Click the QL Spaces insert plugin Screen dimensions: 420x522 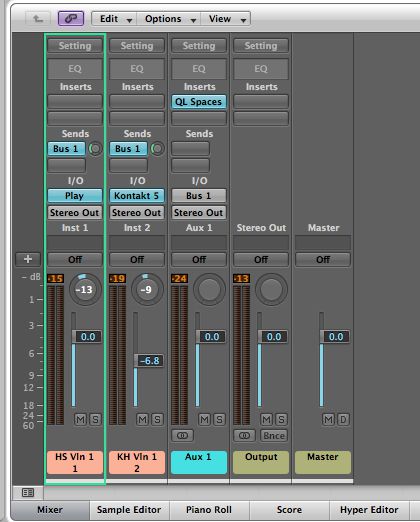(199, 102)
